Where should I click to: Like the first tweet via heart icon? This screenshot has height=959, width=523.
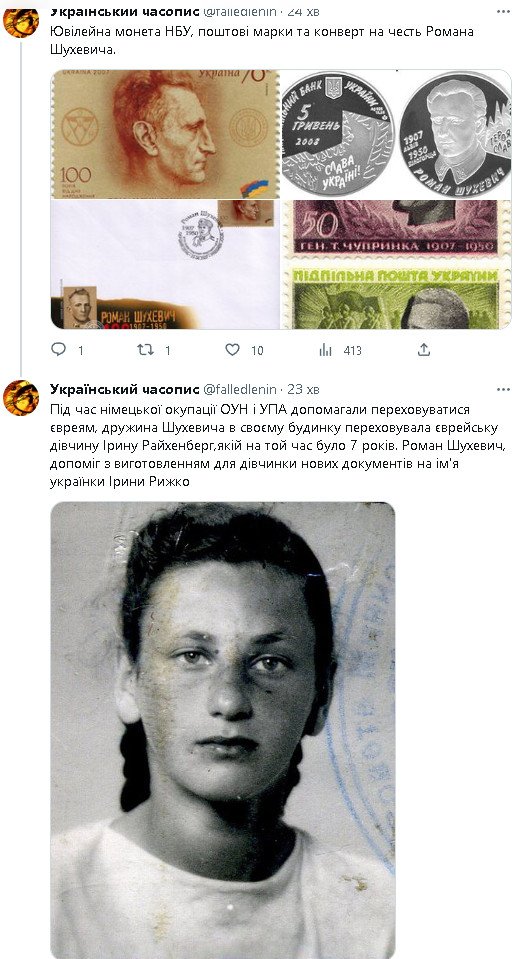coord(232,349)
